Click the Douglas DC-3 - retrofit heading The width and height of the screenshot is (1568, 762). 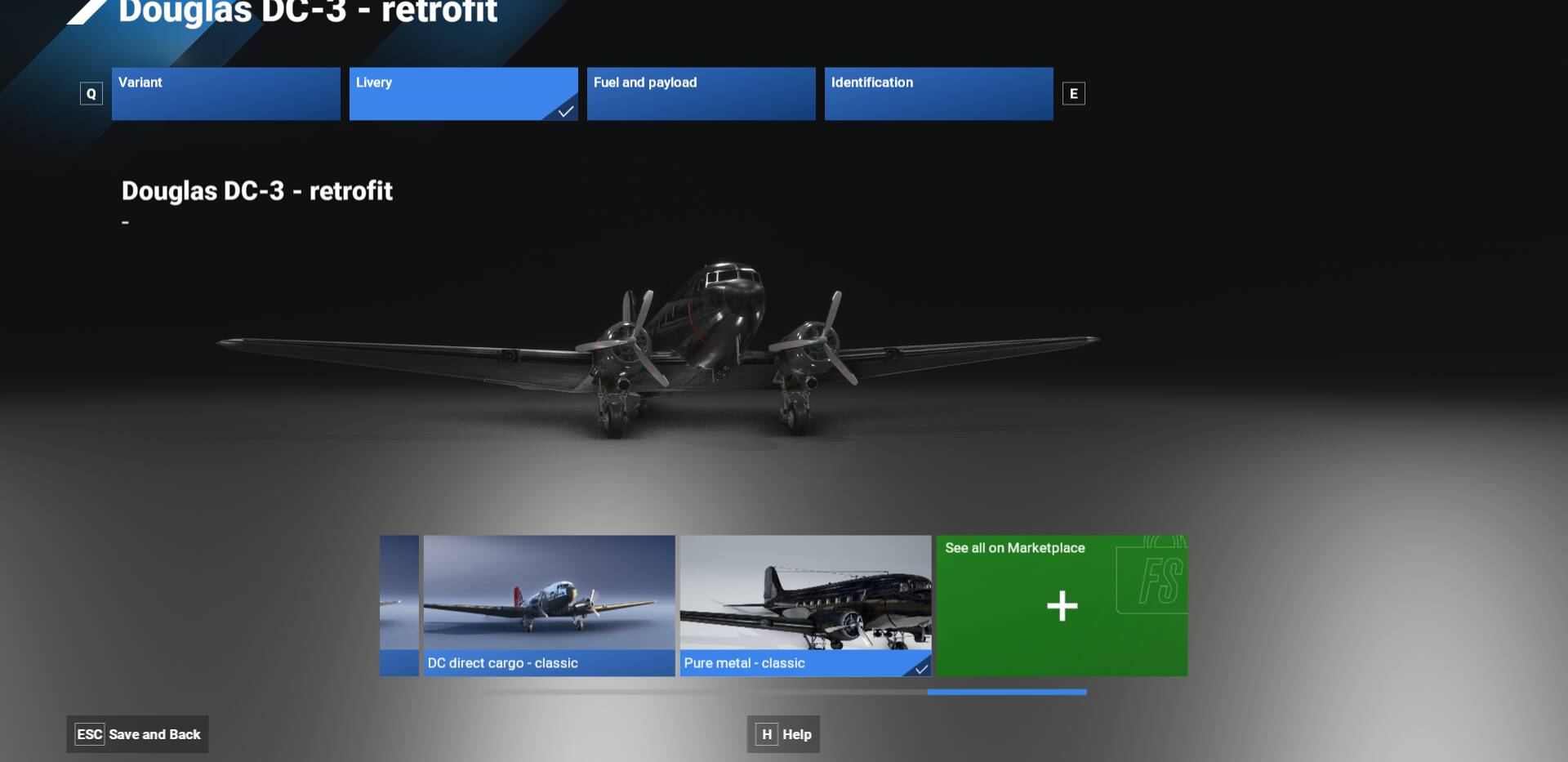[x=257, y=191]
